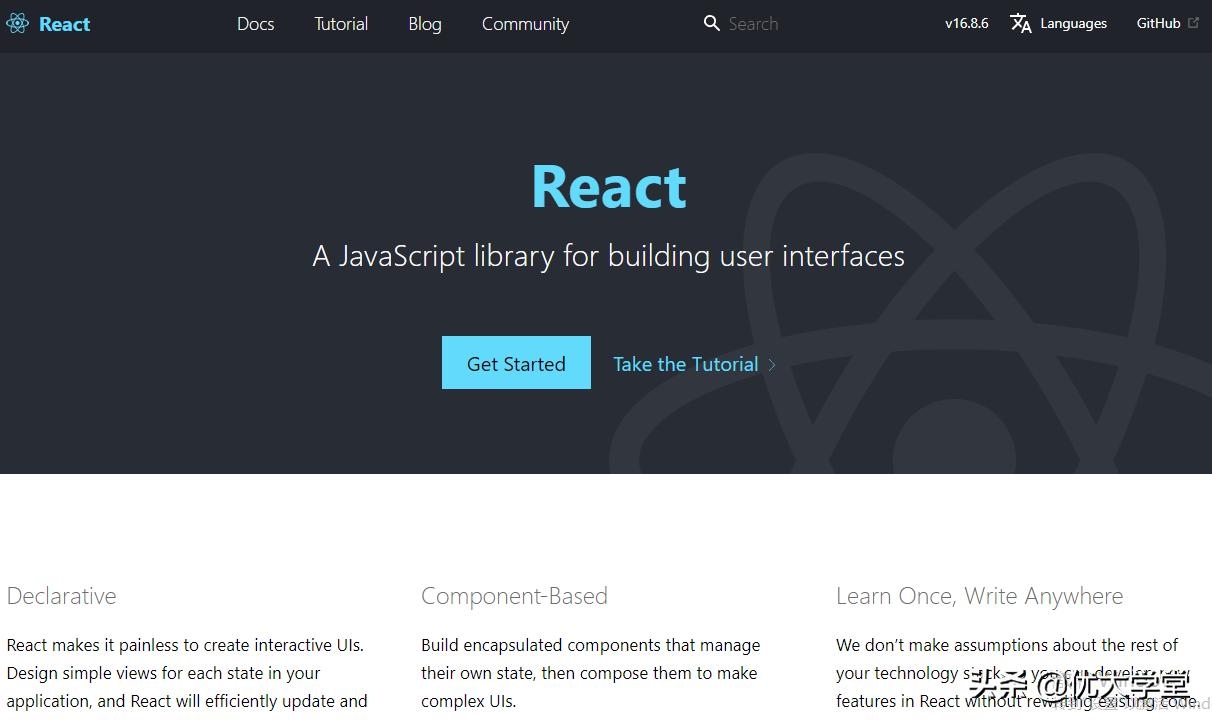Viewport: 1212px width, 722px height.
Task: Click the large React hero title
Action: coord(609,186)
